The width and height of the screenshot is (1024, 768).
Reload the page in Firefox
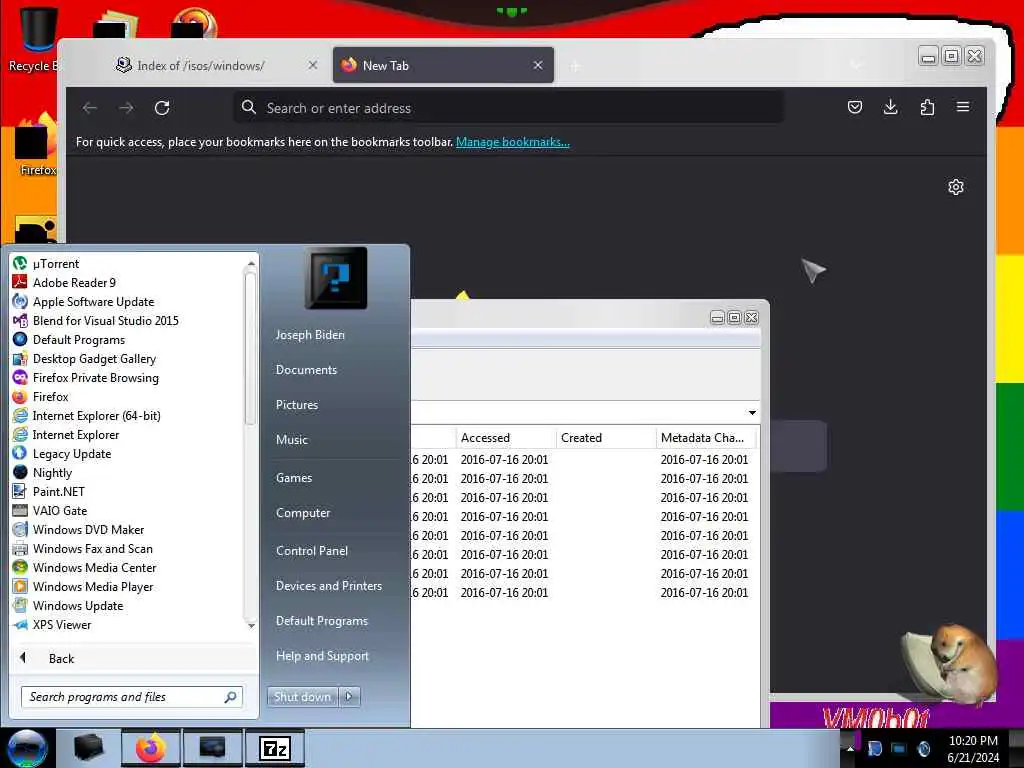point(162,108)
